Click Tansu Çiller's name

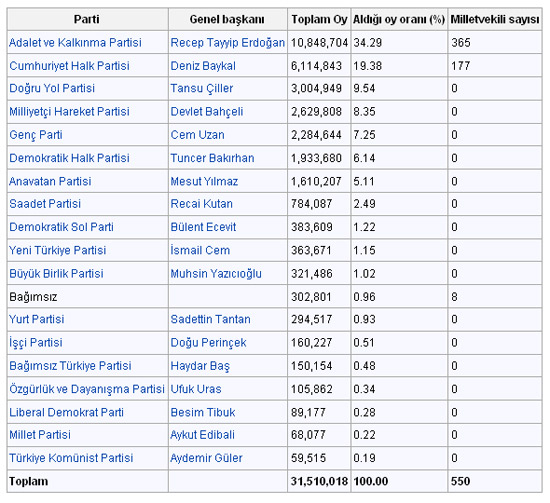(202, 88)
